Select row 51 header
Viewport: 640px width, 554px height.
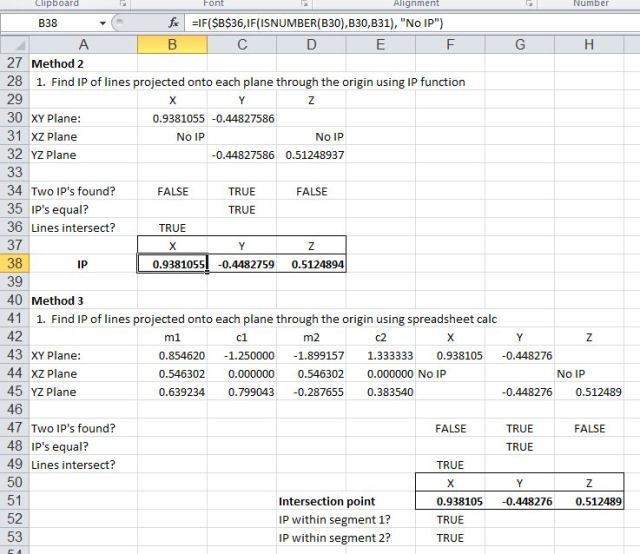tap(14, 501)
